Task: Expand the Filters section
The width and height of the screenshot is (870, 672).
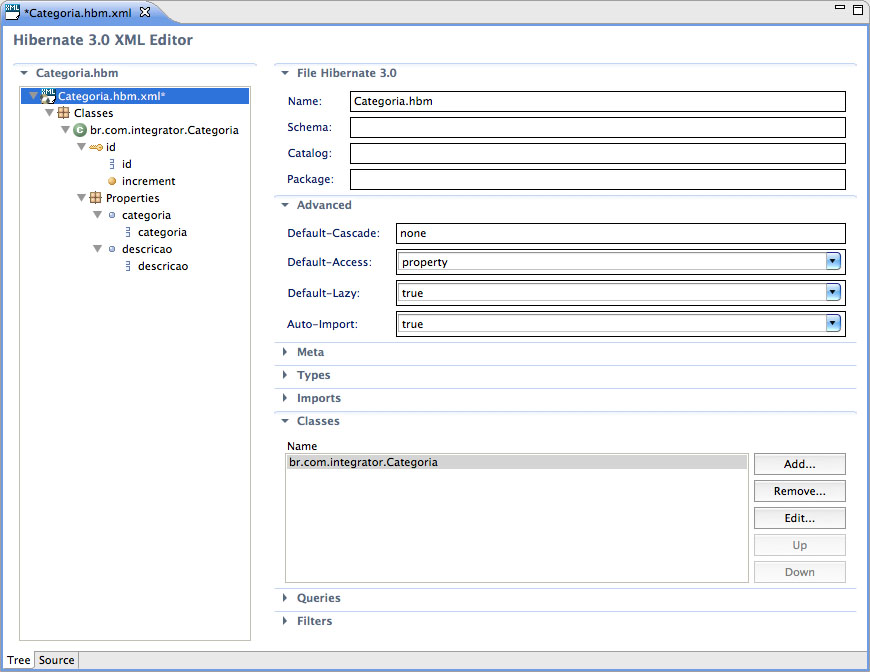Action: coord(285,621)
